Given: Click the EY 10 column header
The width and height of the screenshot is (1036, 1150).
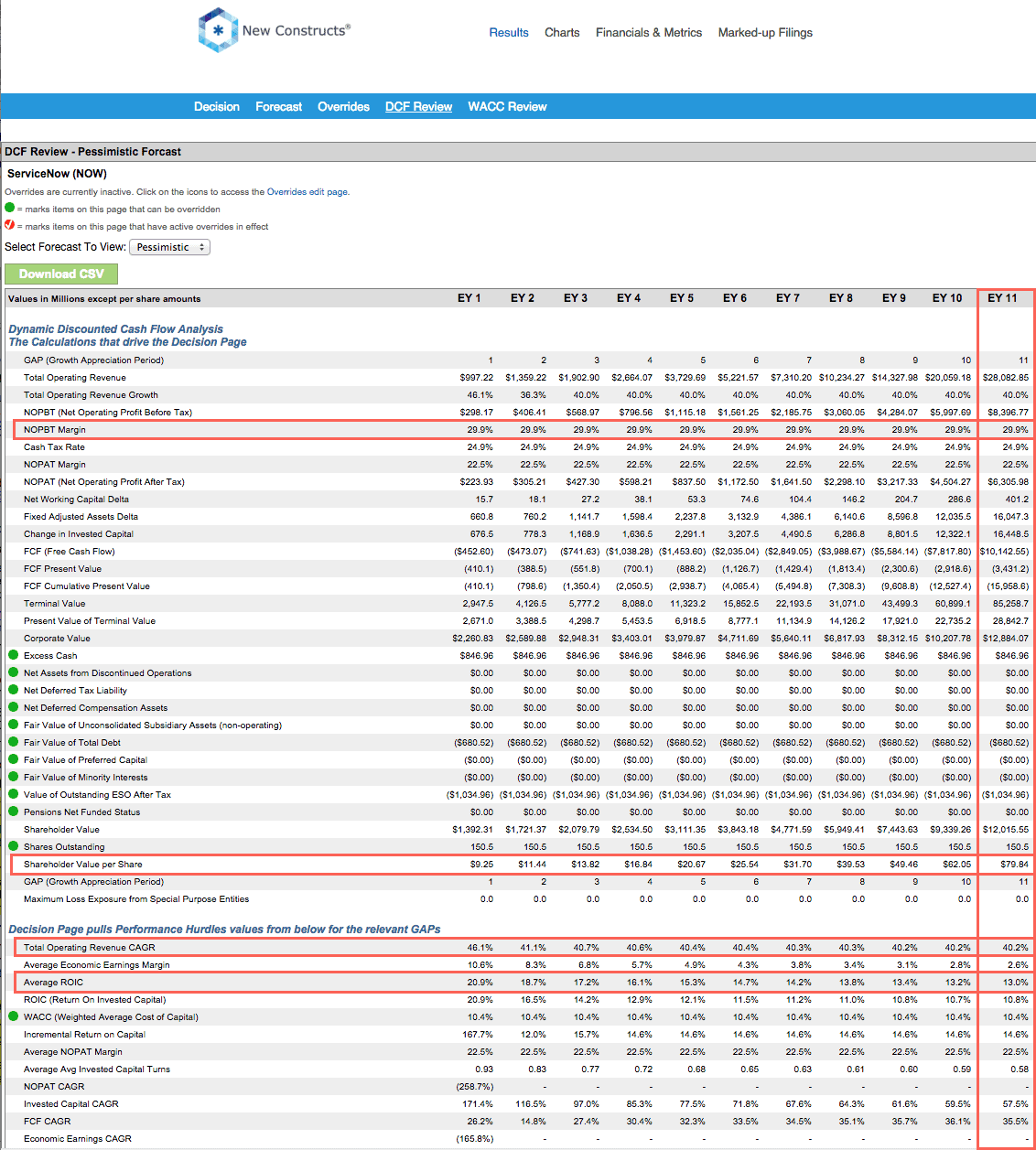Looking at the screenshot, I should 947,298.
